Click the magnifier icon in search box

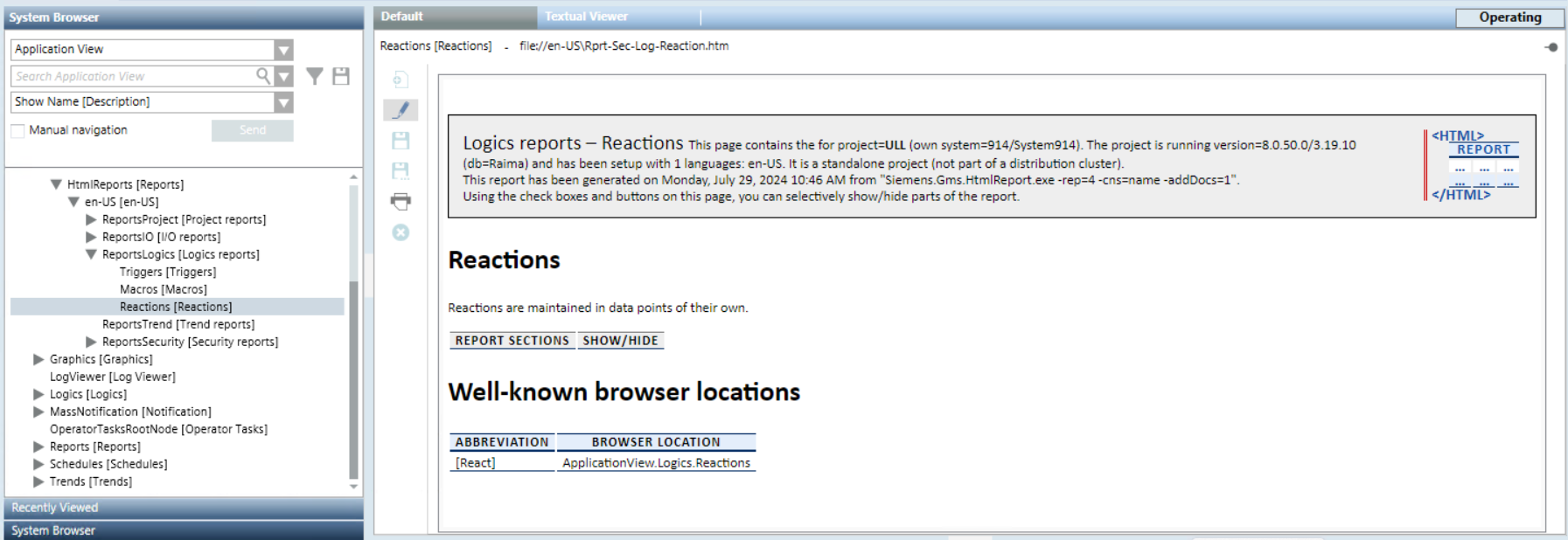(x=262, y=76)
